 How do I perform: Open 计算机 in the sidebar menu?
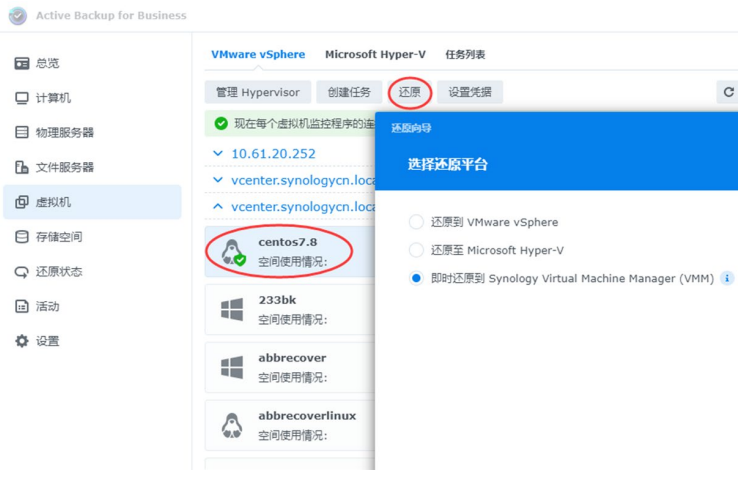pos(53,98)
